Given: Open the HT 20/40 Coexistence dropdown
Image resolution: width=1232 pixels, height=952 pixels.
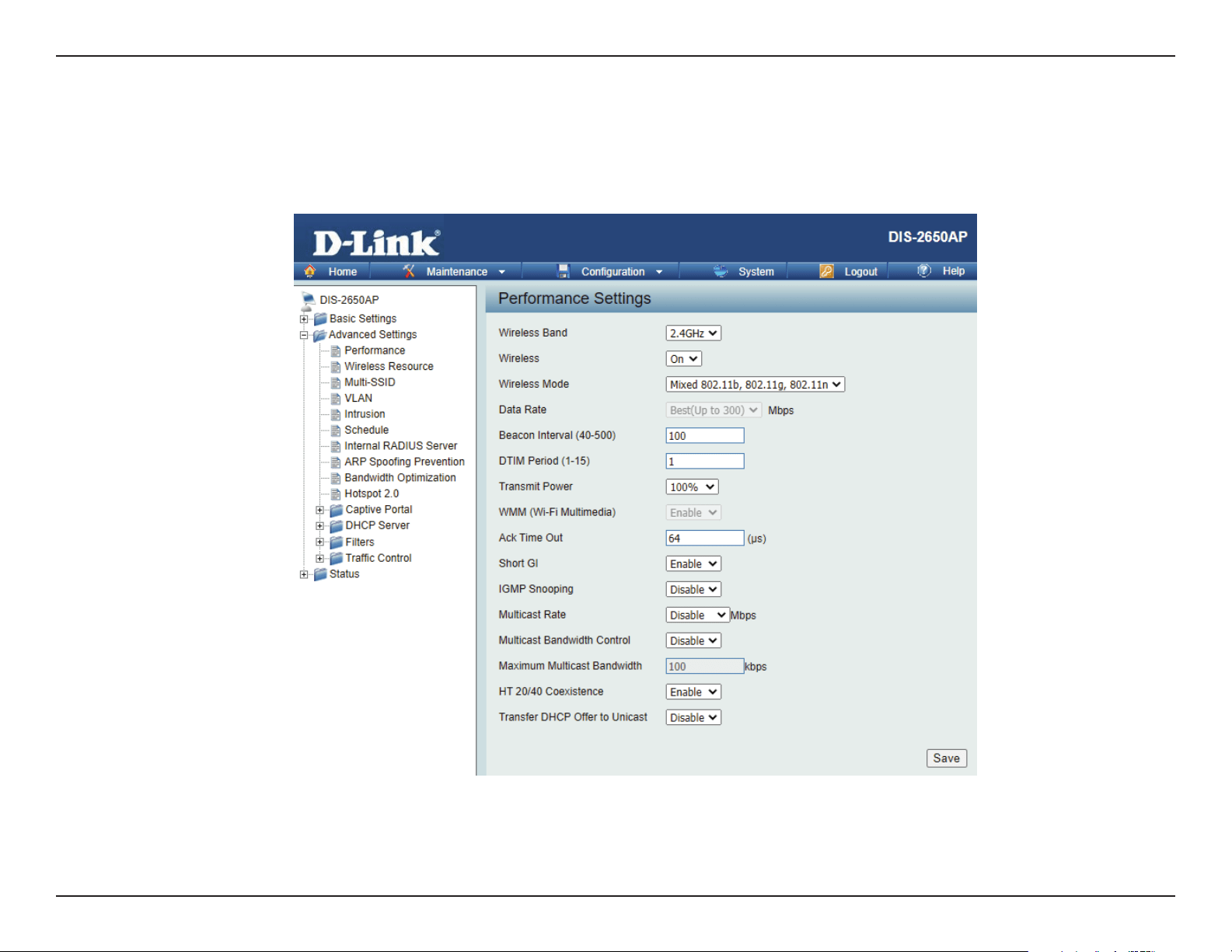Looking at the screenshot, I should pyautogui.click(x=693, y=692).
